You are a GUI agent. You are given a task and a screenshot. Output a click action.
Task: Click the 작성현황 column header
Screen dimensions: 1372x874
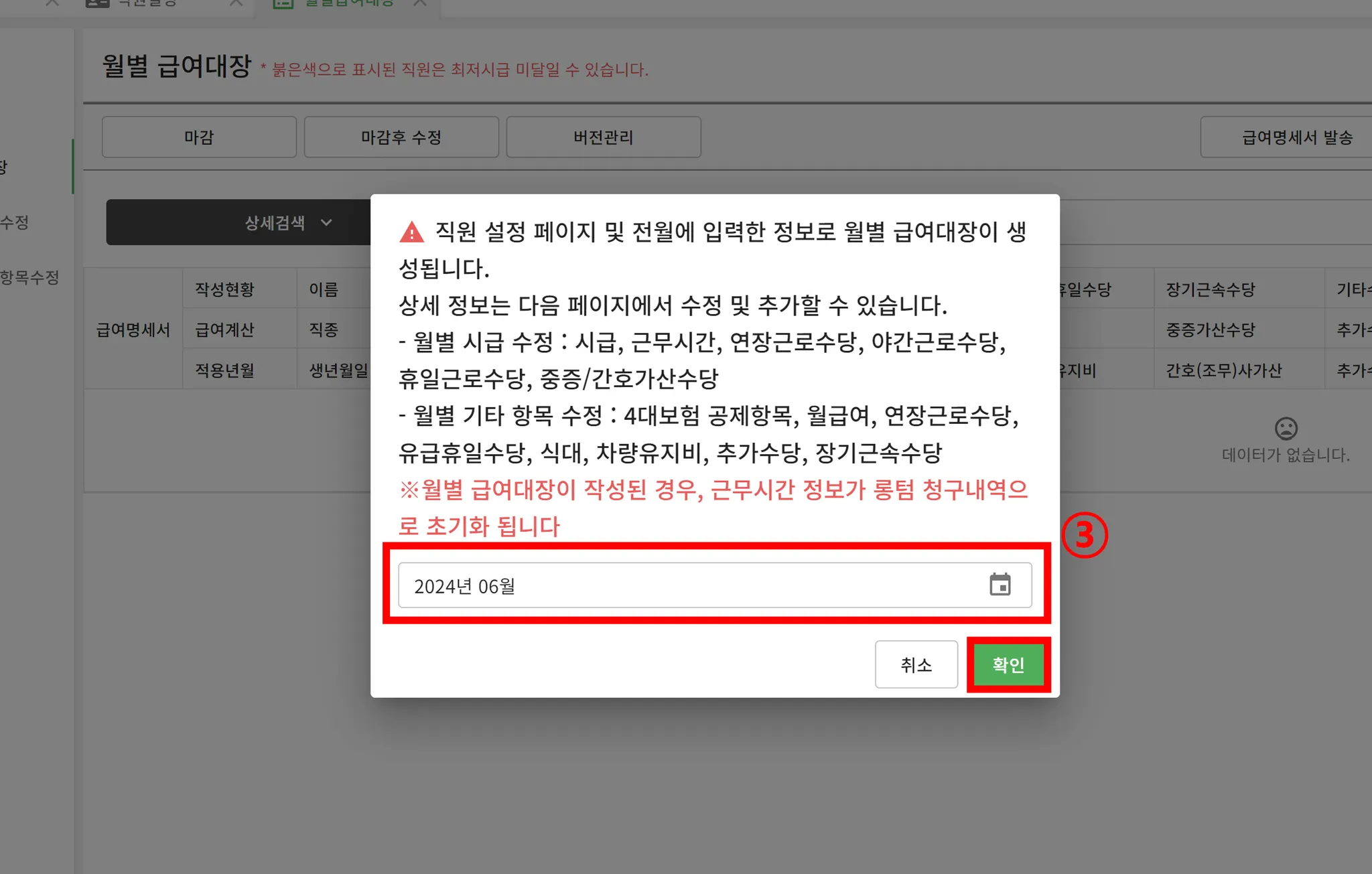tap(225, 289)
